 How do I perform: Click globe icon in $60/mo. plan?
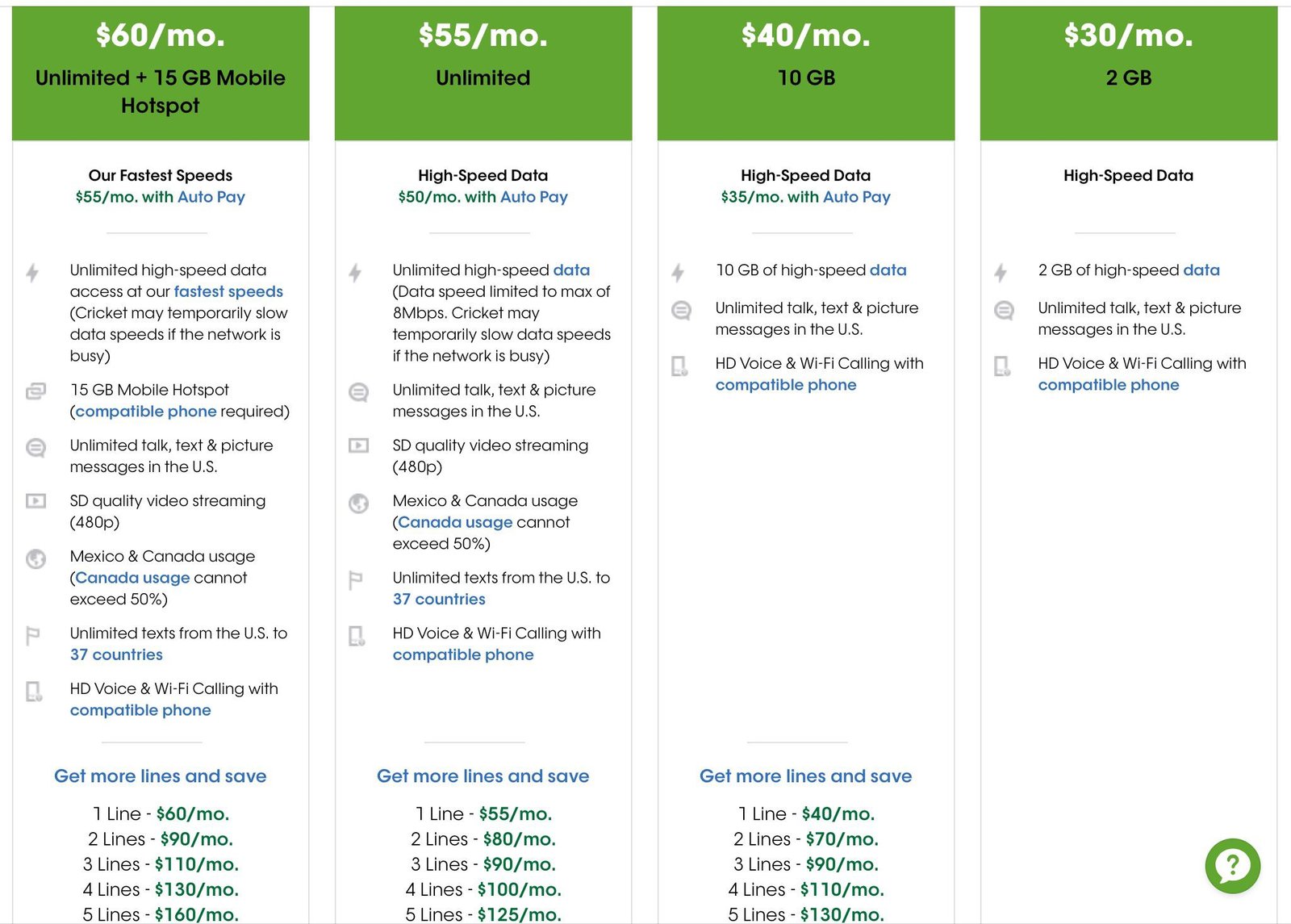(36, 558)
